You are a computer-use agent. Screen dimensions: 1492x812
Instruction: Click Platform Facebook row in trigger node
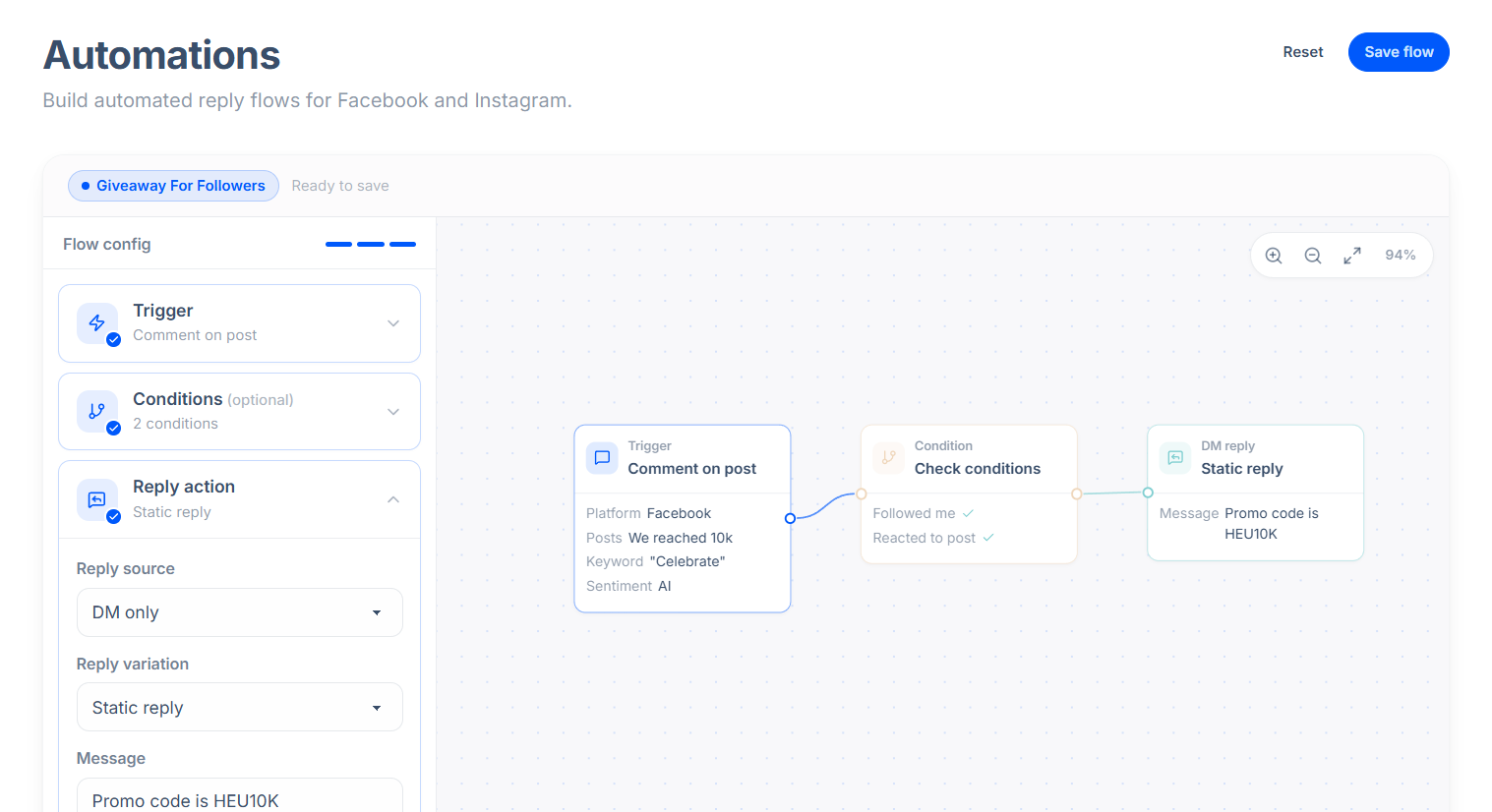tap(649, 513)
